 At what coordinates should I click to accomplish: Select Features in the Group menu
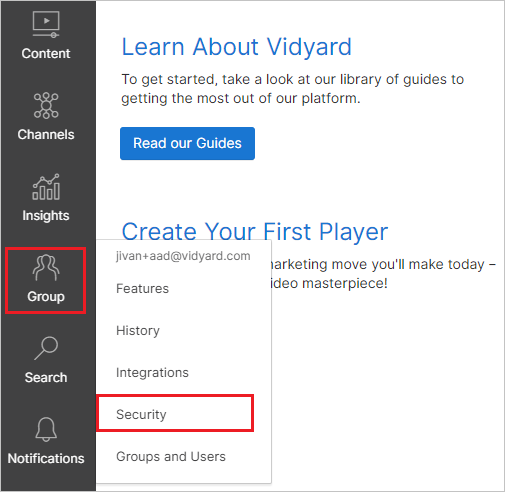(142, 289)
